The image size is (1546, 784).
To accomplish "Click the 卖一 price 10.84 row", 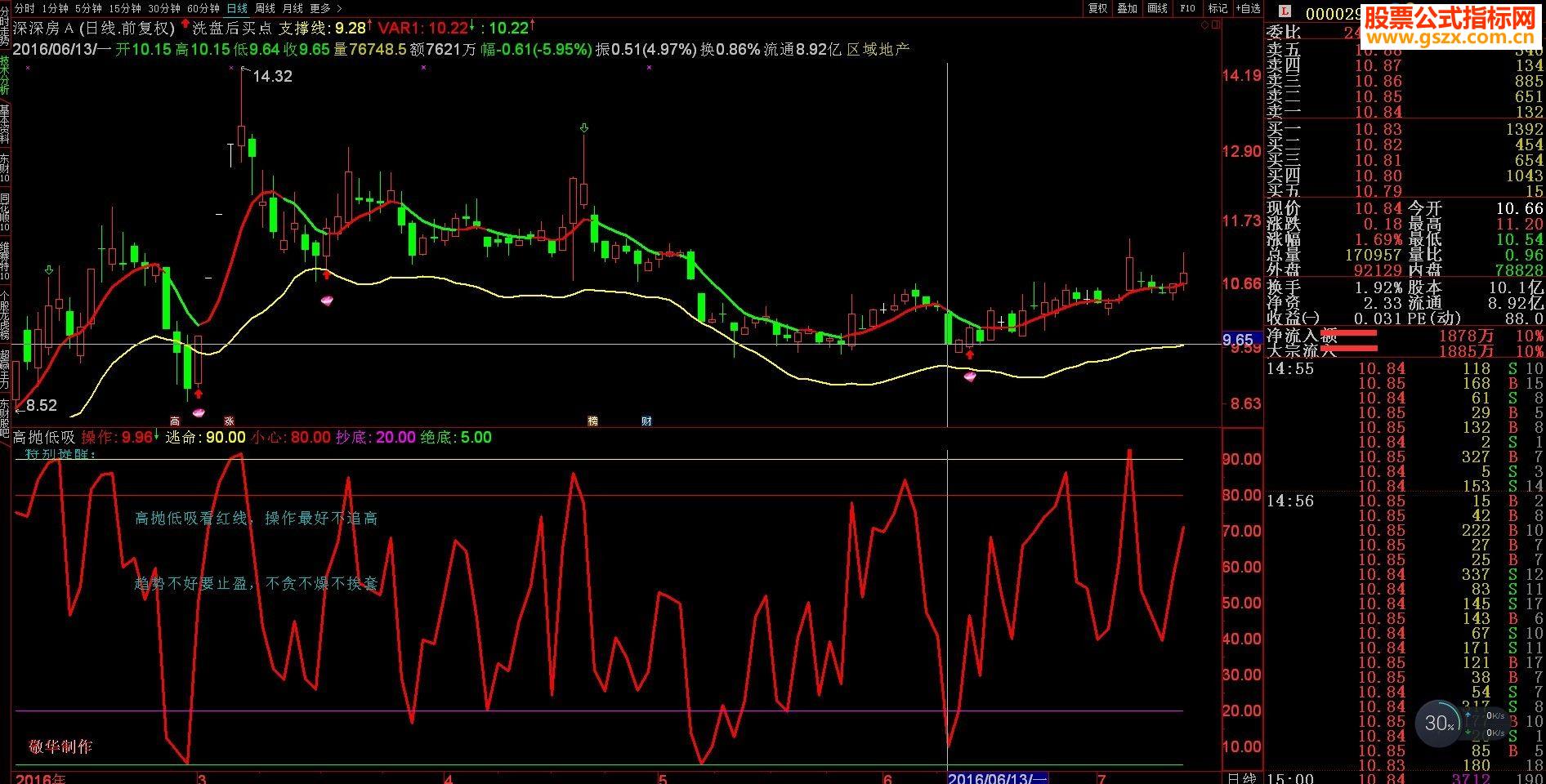I will (1405, 113).
